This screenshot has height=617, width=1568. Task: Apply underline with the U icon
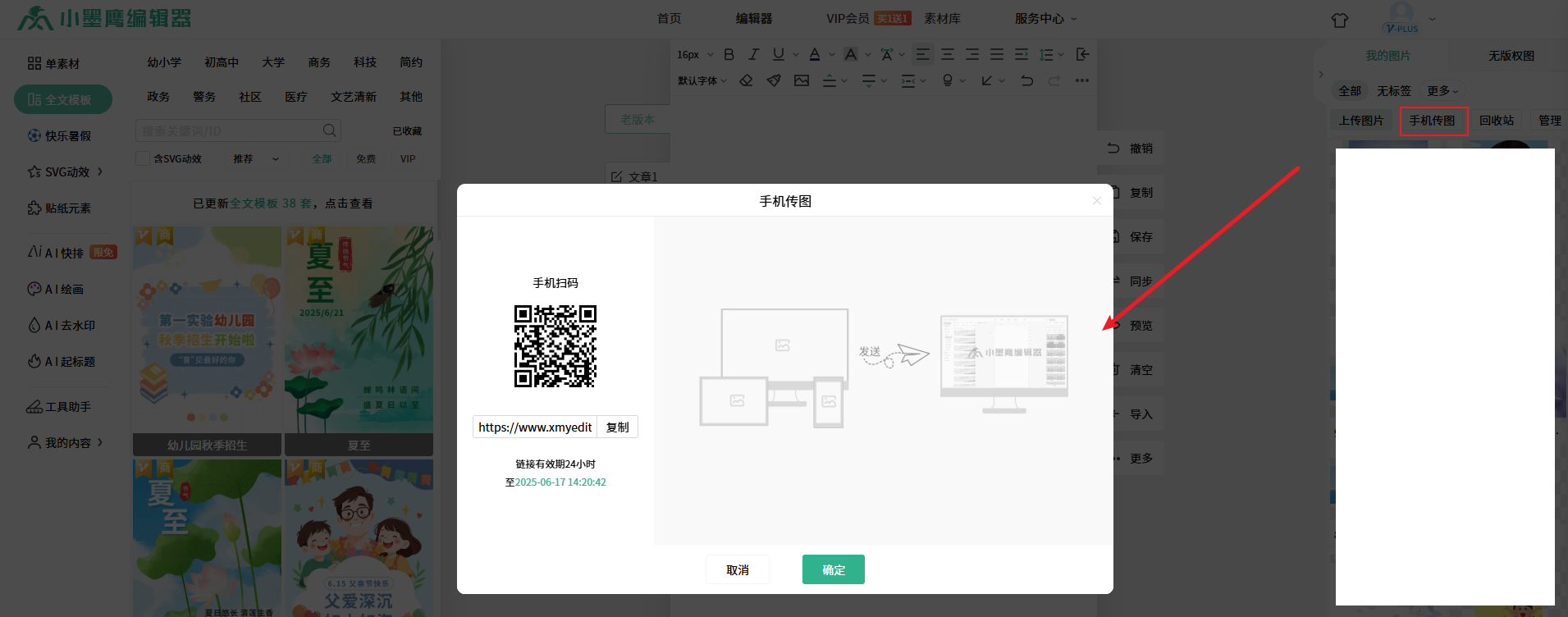[x=778, y=54]
